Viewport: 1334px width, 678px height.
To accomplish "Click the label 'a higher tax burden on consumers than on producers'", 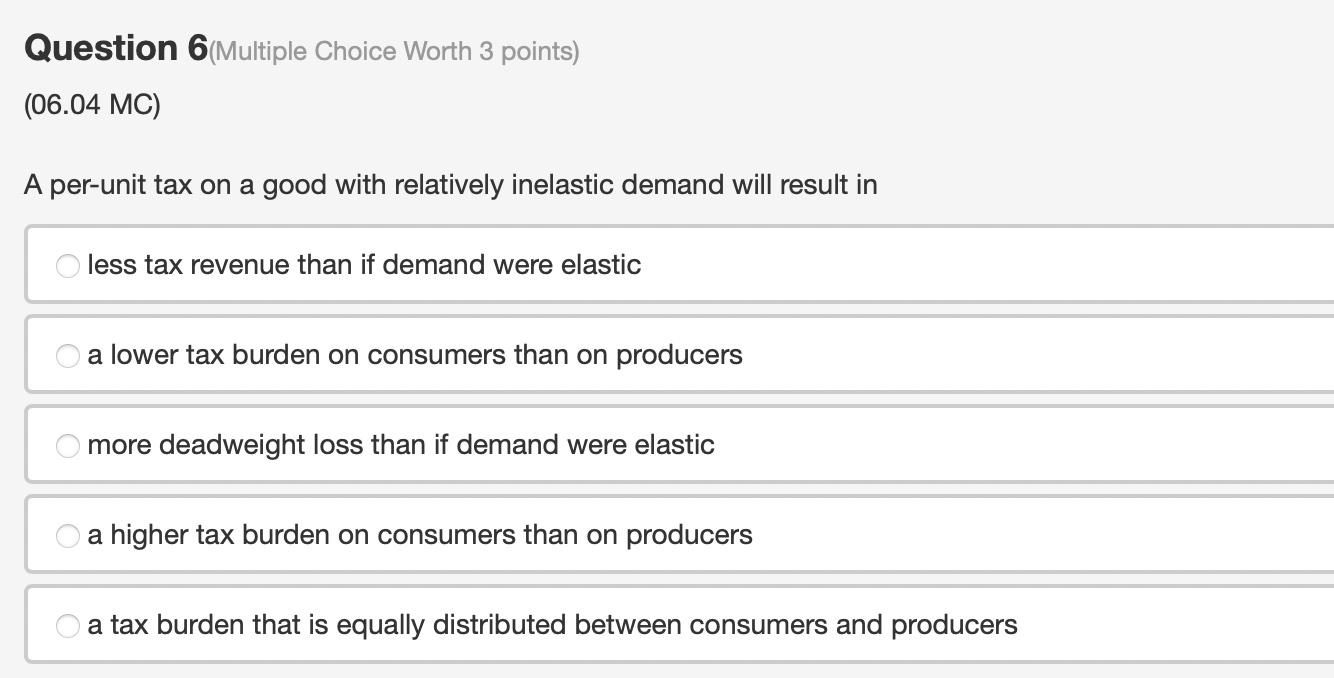I will 420,535.
